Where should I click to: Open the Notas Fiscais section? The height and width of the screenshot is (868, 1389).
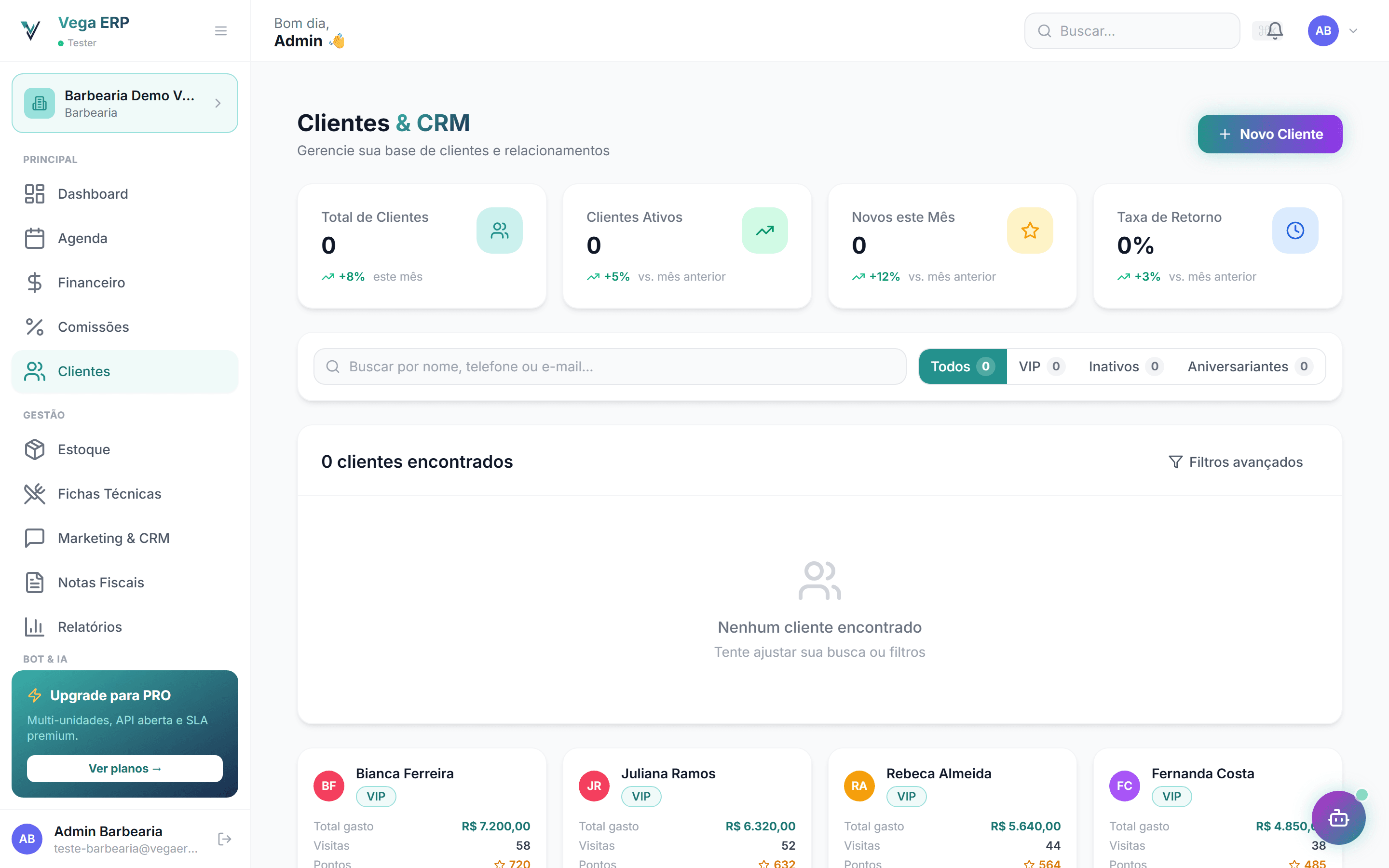(100, 582)
